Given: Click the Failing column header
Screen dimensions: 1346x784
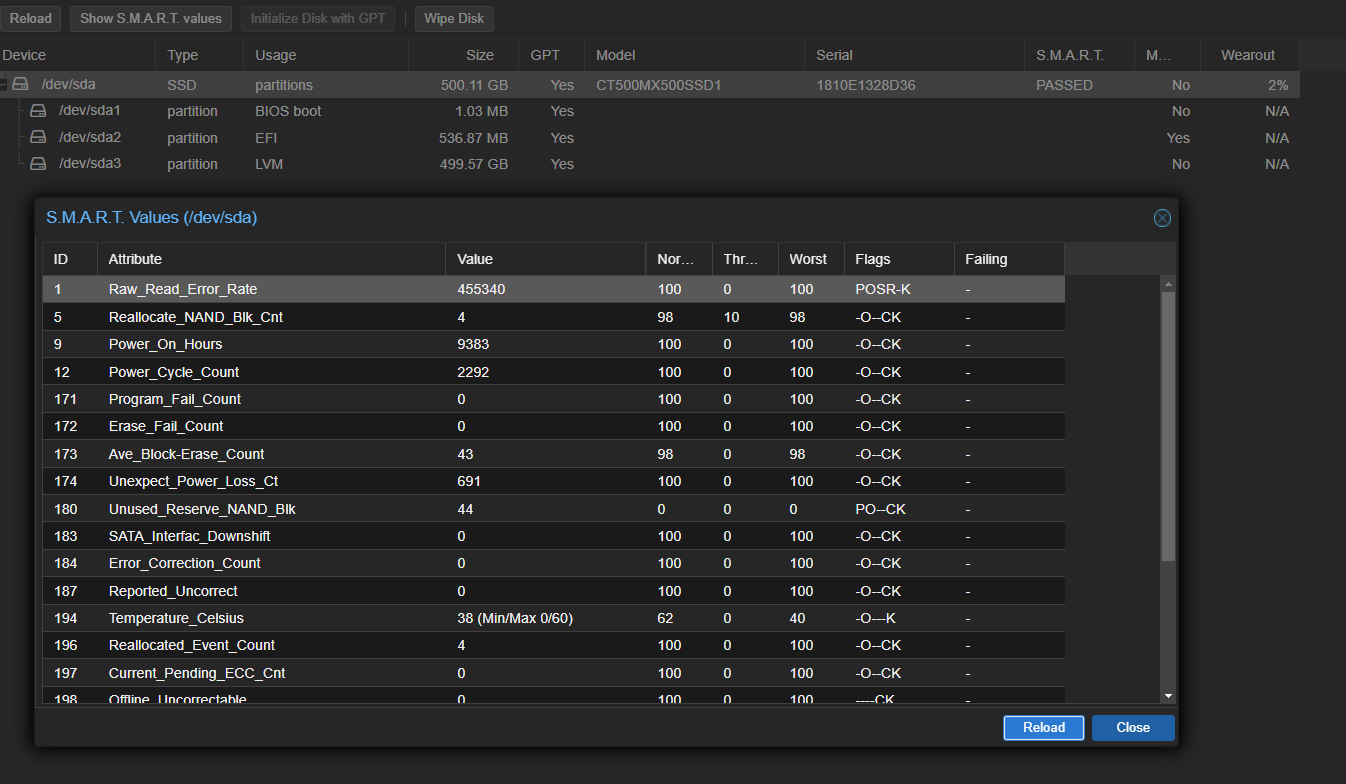Looking at the screenshot, I should tap(1009, 259).
